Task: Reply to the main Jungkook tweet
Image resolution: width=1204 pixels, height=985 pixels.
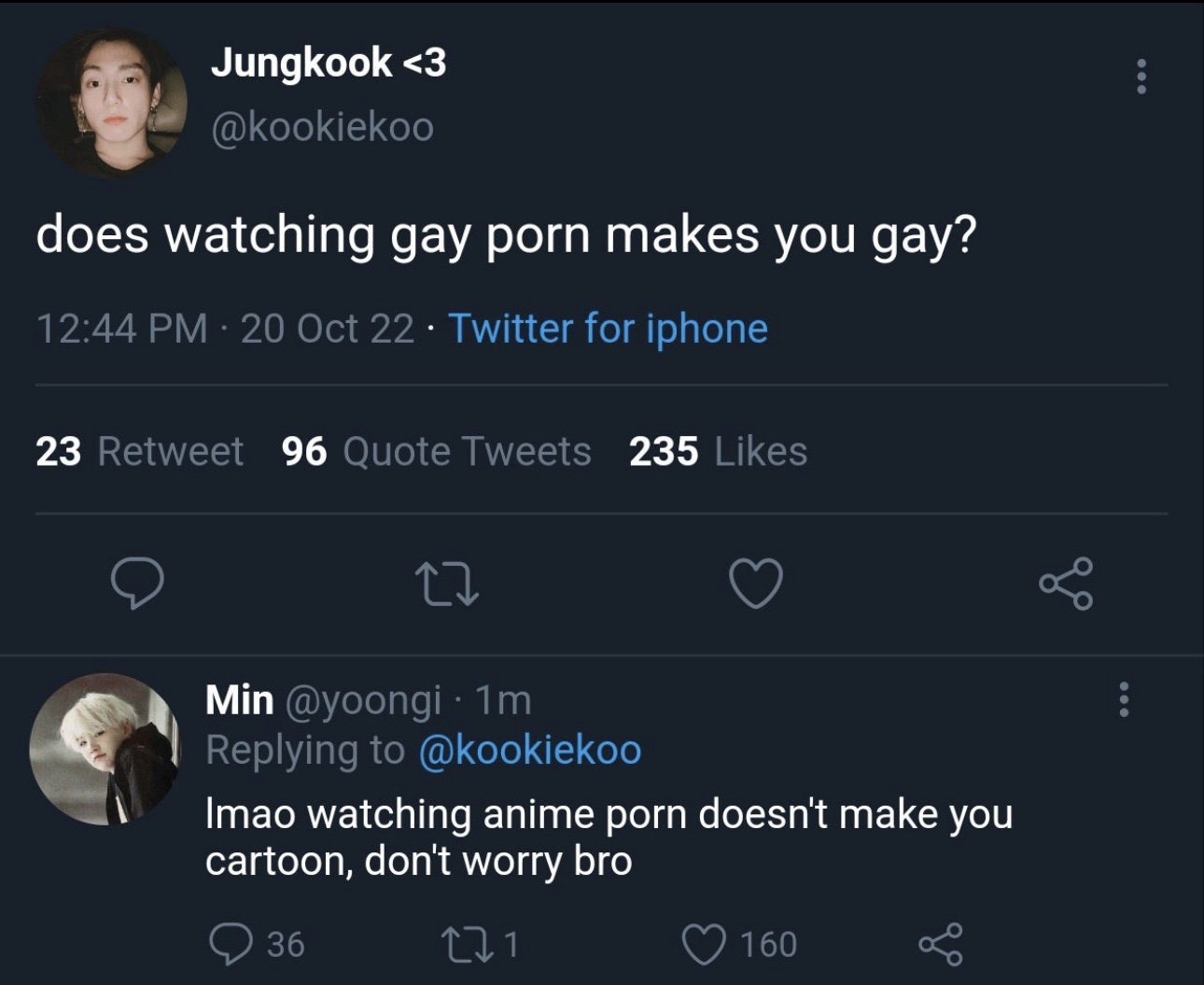Action: [x=137, y=584]
